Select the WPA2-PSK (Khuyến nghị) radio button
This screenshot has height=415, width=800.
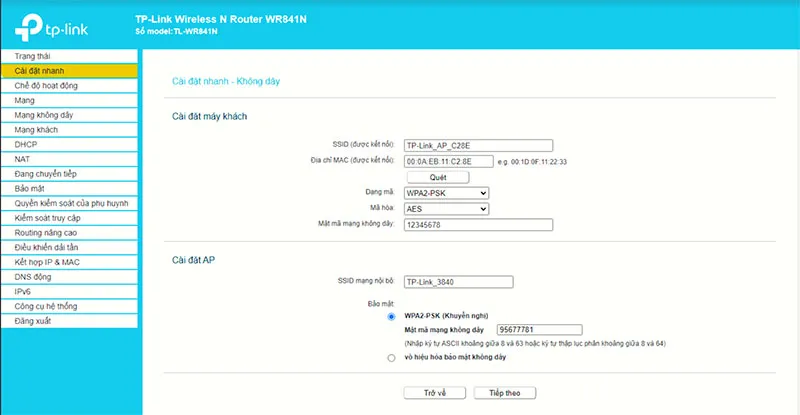click(391, 316)
